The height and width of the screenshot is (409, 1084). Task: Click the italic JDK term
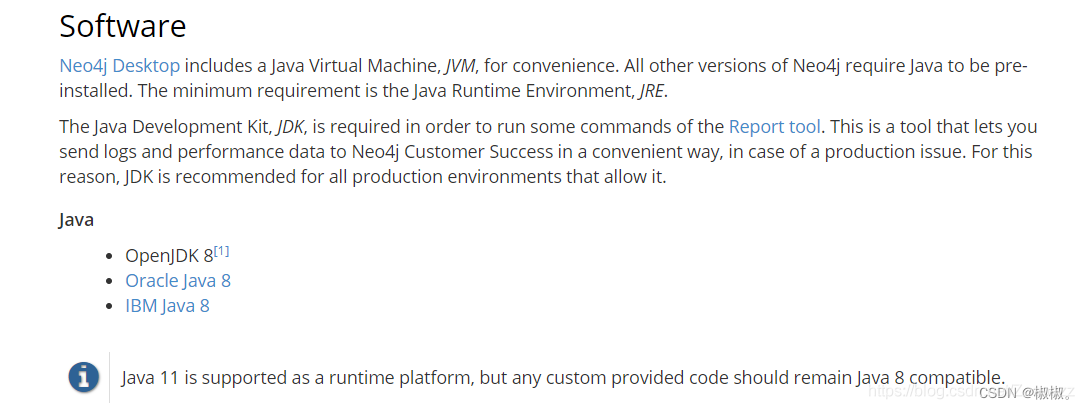point(290,127)
